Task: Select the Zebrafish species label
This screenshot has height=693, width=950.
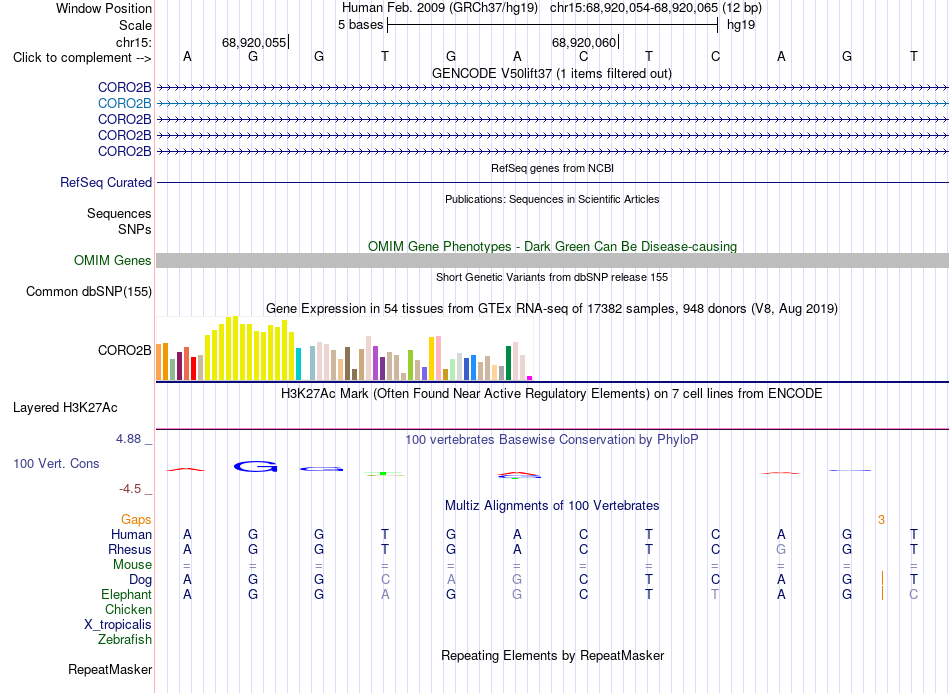Action: click(125, 639)
